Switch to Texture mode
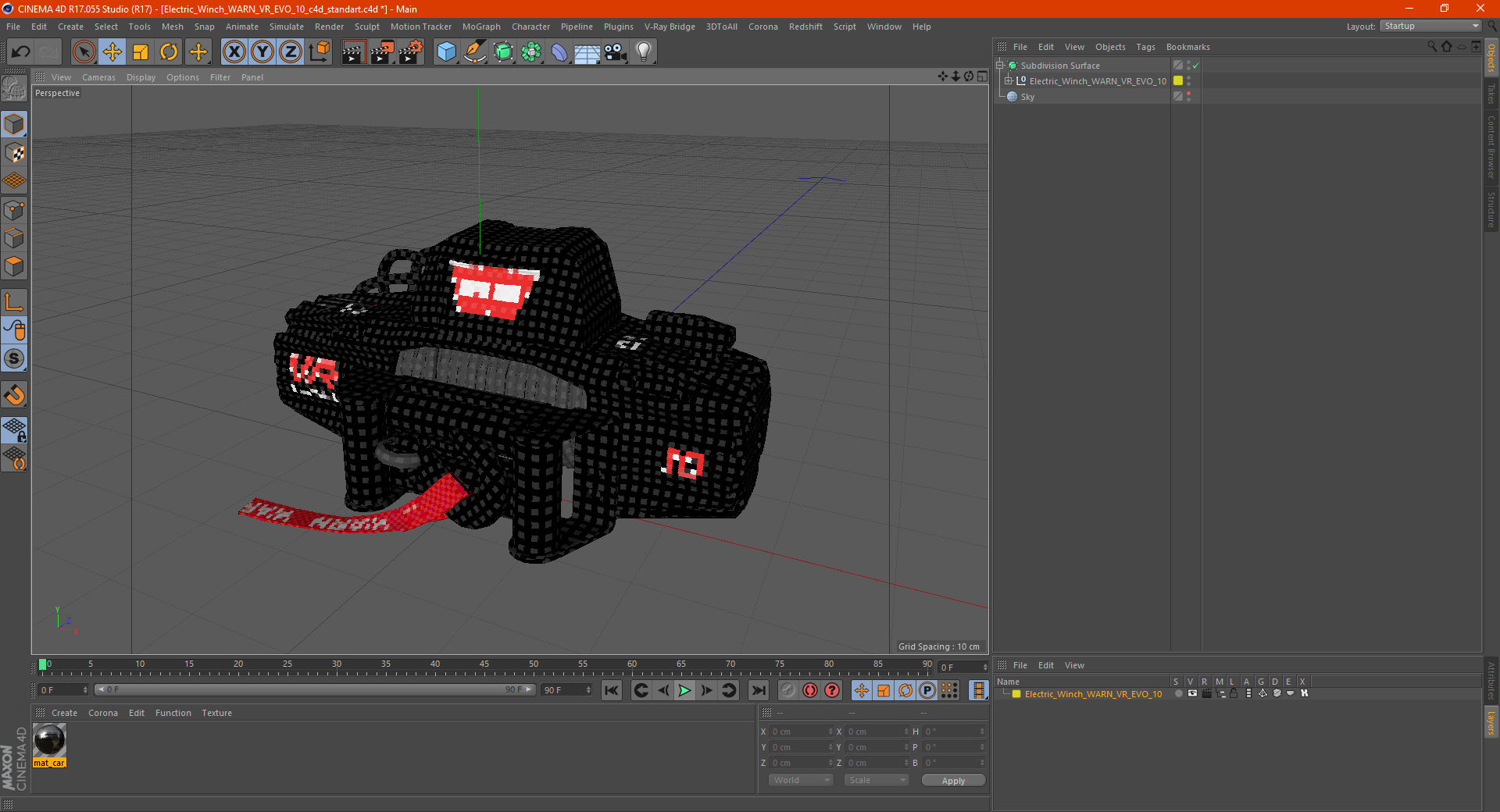The width and height of the screenshot is (1500, 812). 14,153
